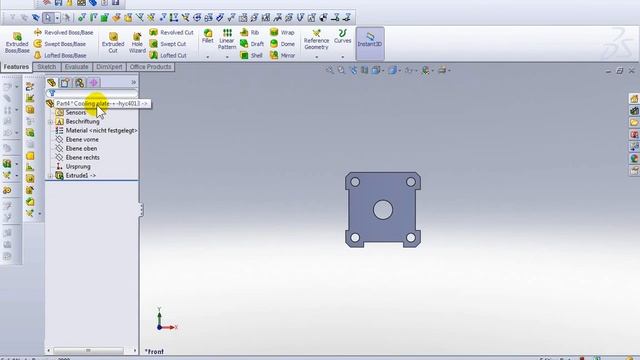Apply the Fillet tool

tap(208, 36)
